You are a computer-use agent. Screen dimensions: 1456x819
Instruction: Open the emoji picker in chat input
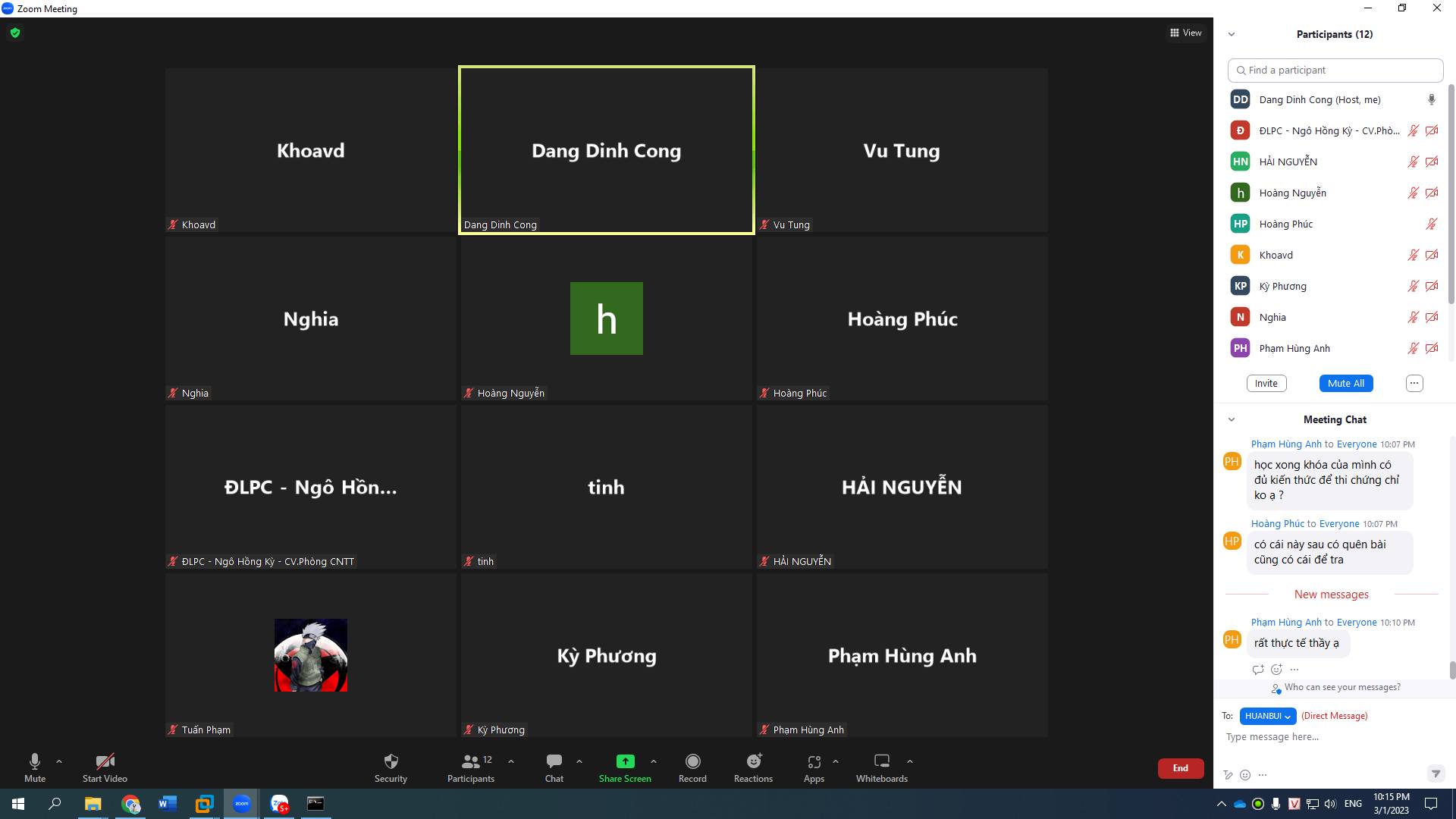(1245, 775)
